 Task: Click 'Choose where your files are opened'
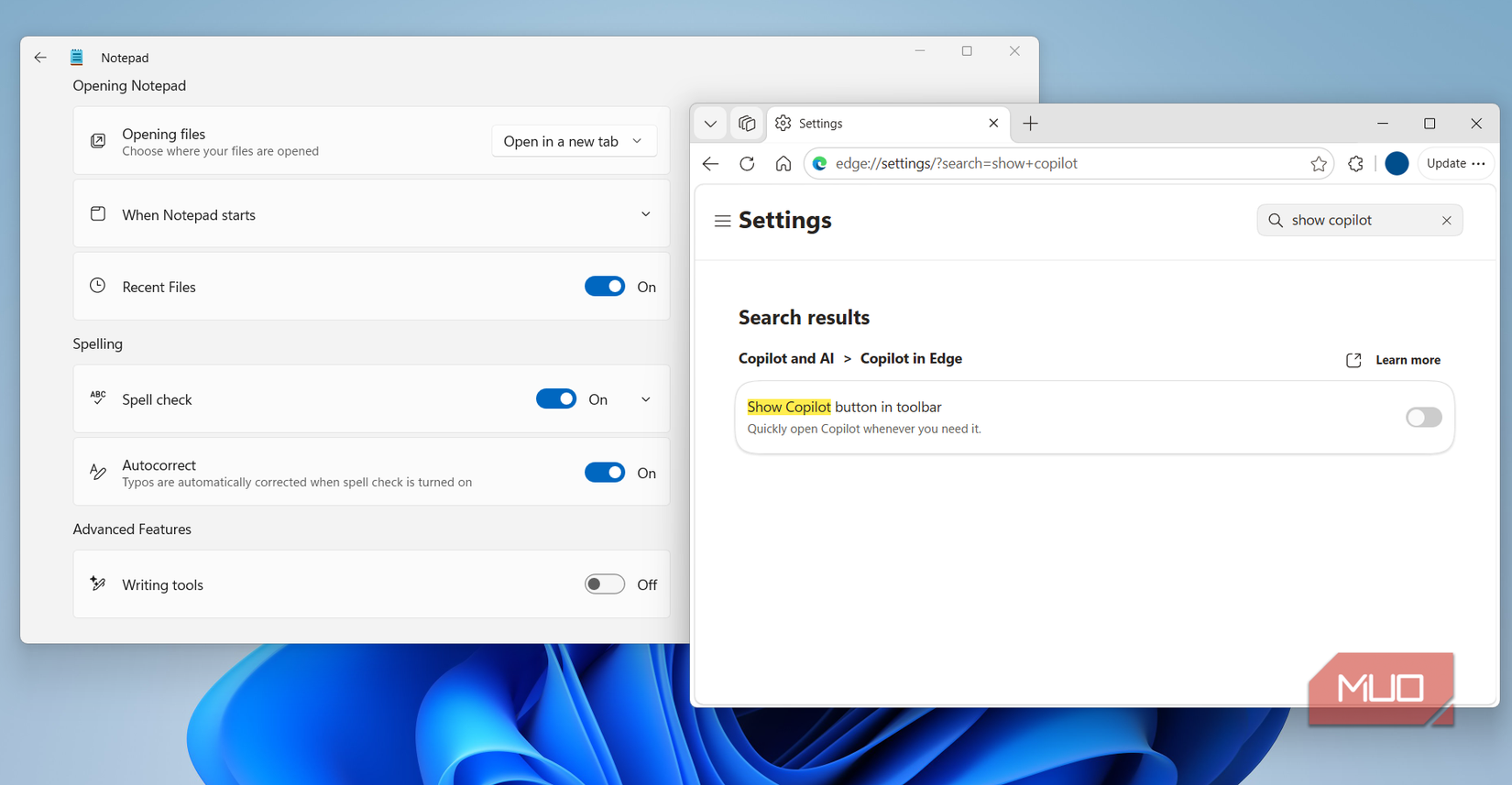(220, 151)
